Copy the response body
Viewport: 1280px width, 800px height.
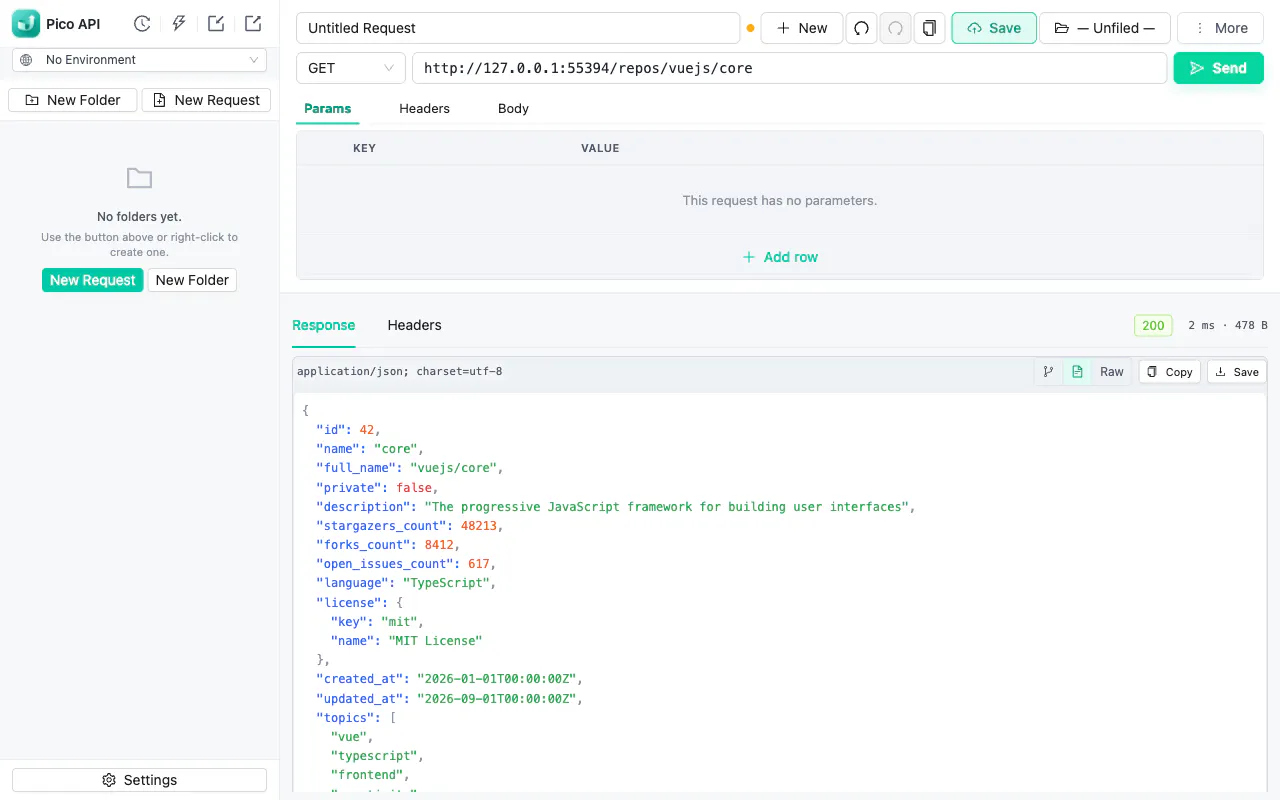[x=1170, y=372]
